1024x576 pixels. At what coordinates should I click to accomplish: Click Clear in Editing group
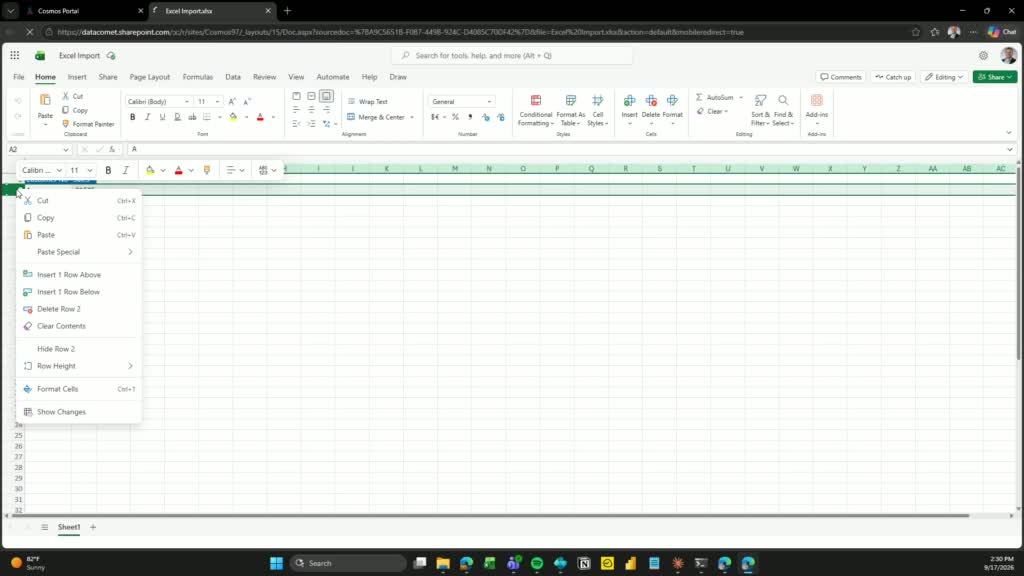point(712,112)
